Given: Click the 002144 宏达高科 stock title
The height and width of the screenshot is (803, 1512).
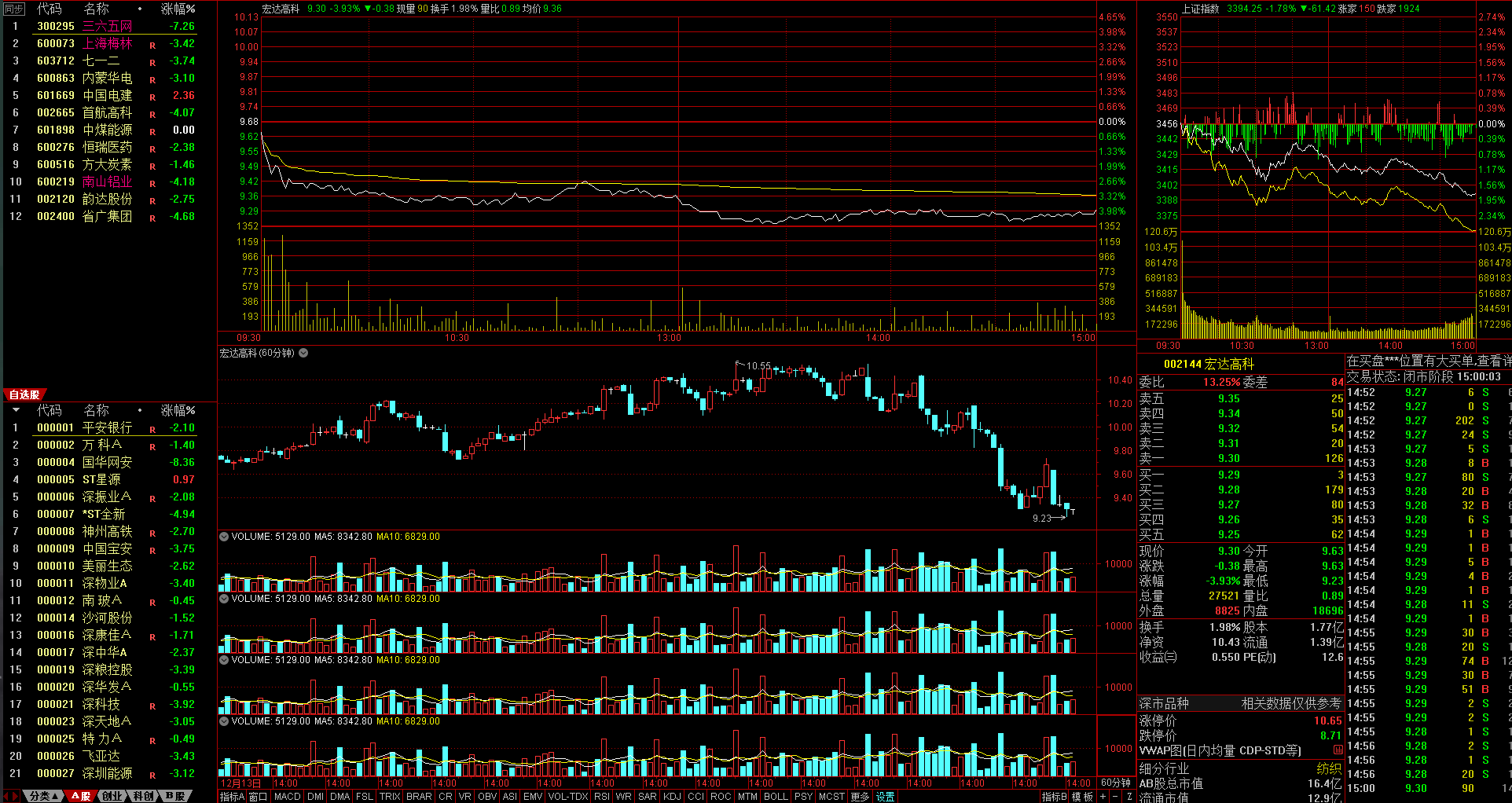Looking at the screenshot, I should (x=1209, y=364).
